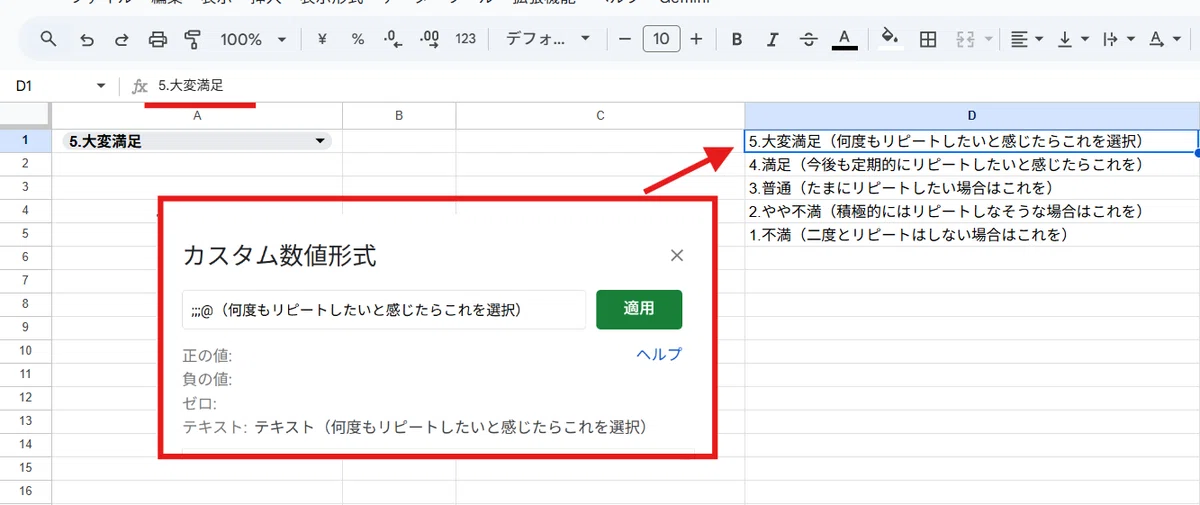
Task: Decrease font size with minus button
Action: click(x=625, y=40)
